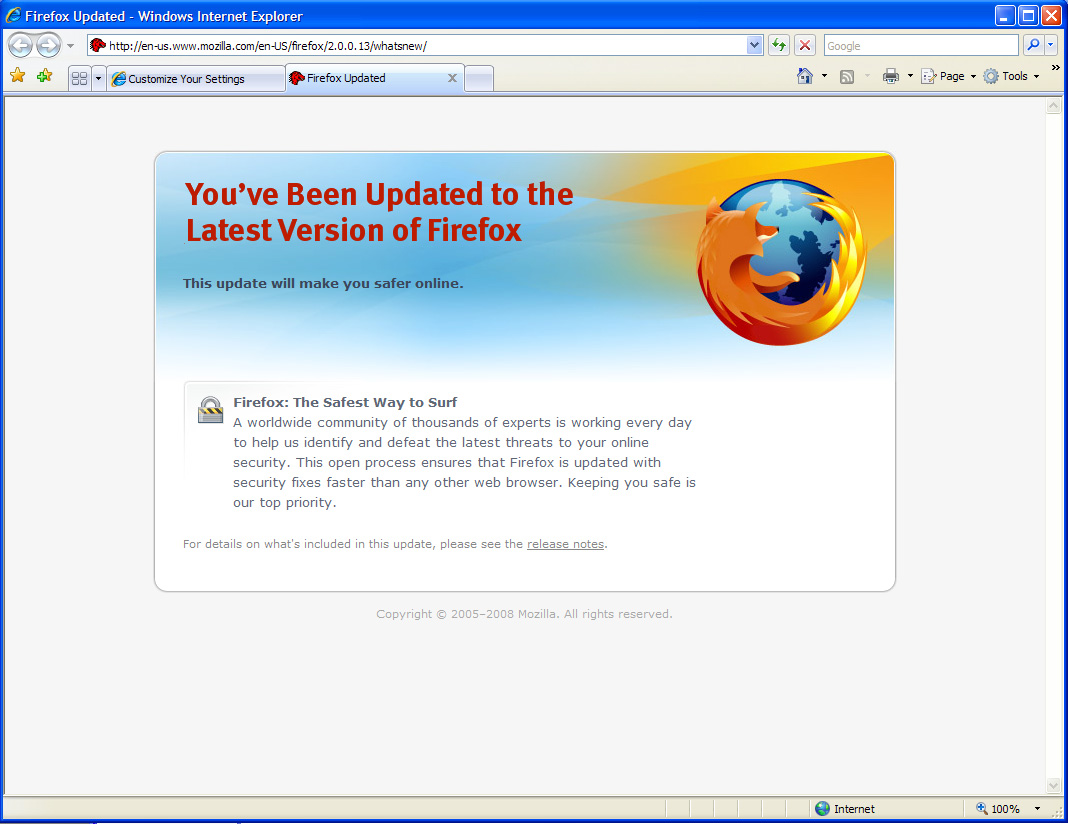Screen dimensions: 1068x824
Task: Open Quick Tabs grid view icon
Action: [x=80, y=78]
